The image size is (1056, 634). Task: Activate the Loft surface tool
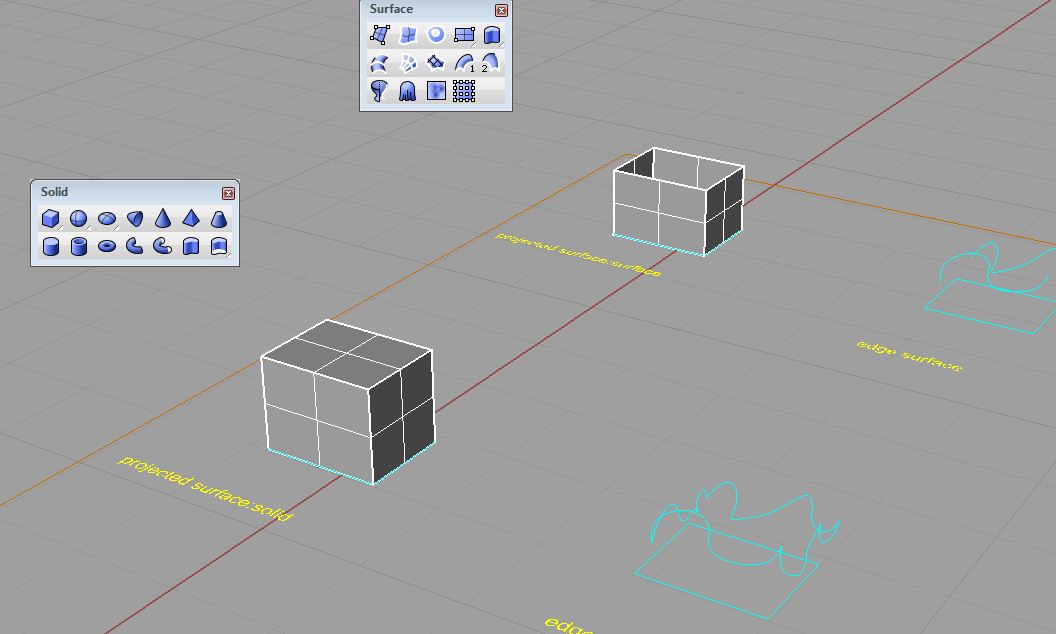(379, 64)
